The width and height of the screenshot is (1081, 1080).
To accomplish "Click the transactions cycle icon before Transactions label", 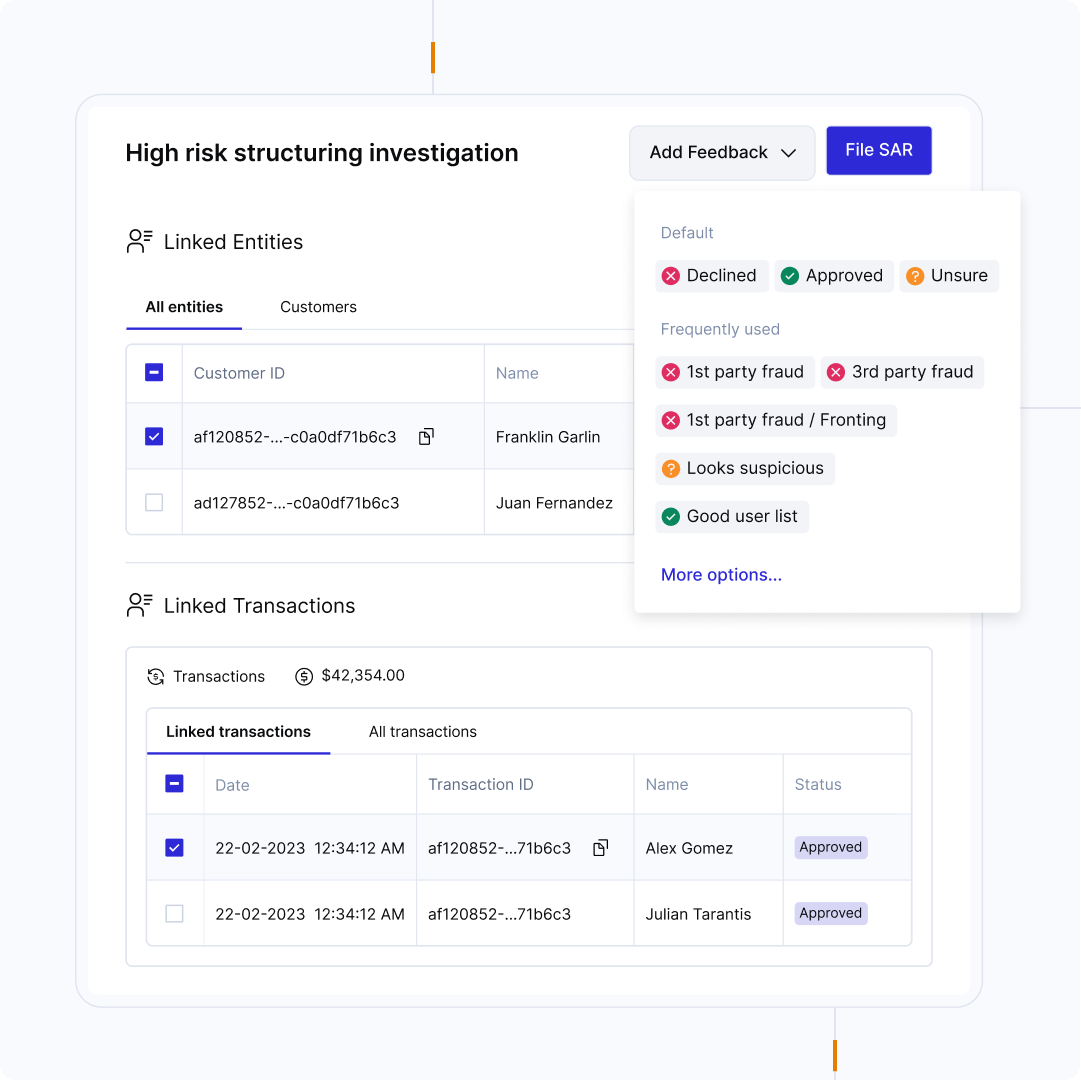I will click(155, 676).
